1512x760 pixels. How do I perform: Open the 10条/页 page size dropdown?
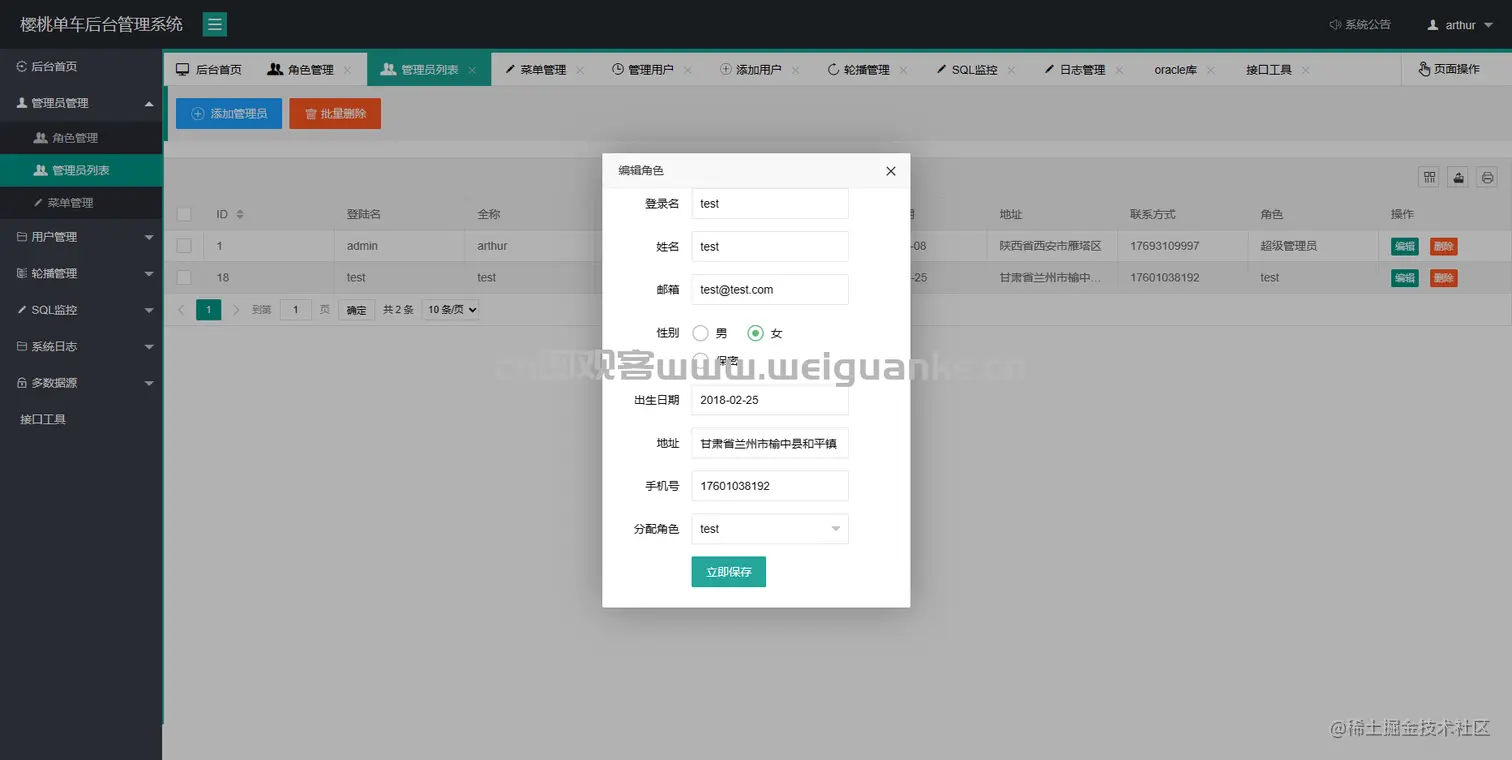[450, 310]
